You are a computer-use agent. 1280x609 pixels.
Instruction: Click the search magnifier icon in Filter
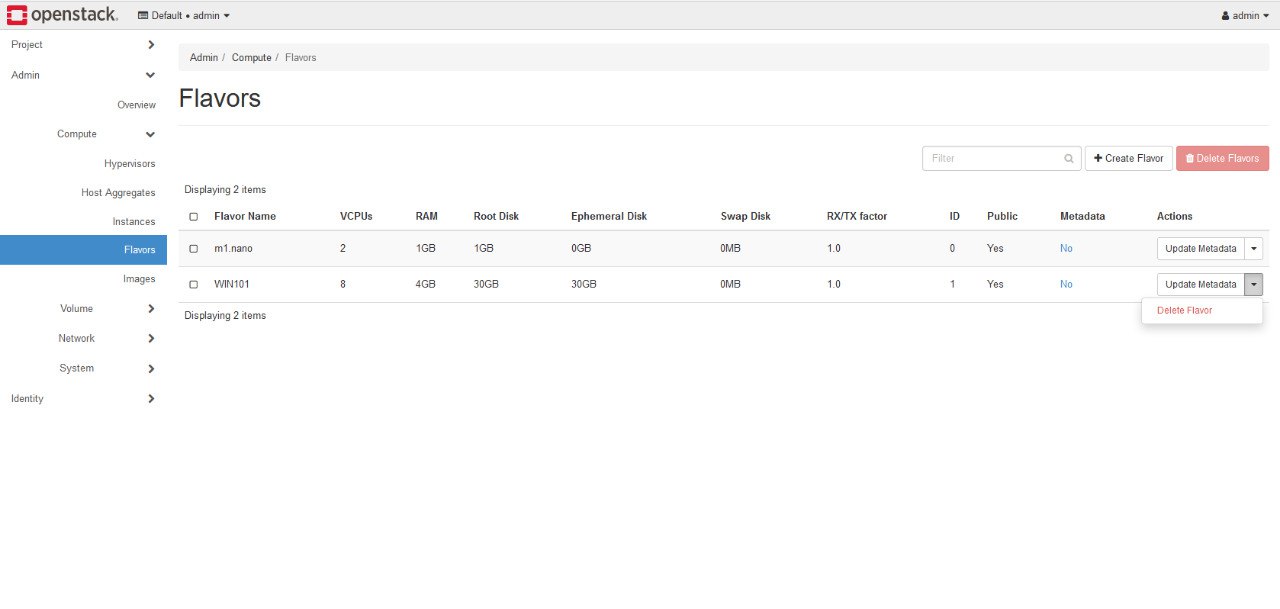tap(1068, 159)
